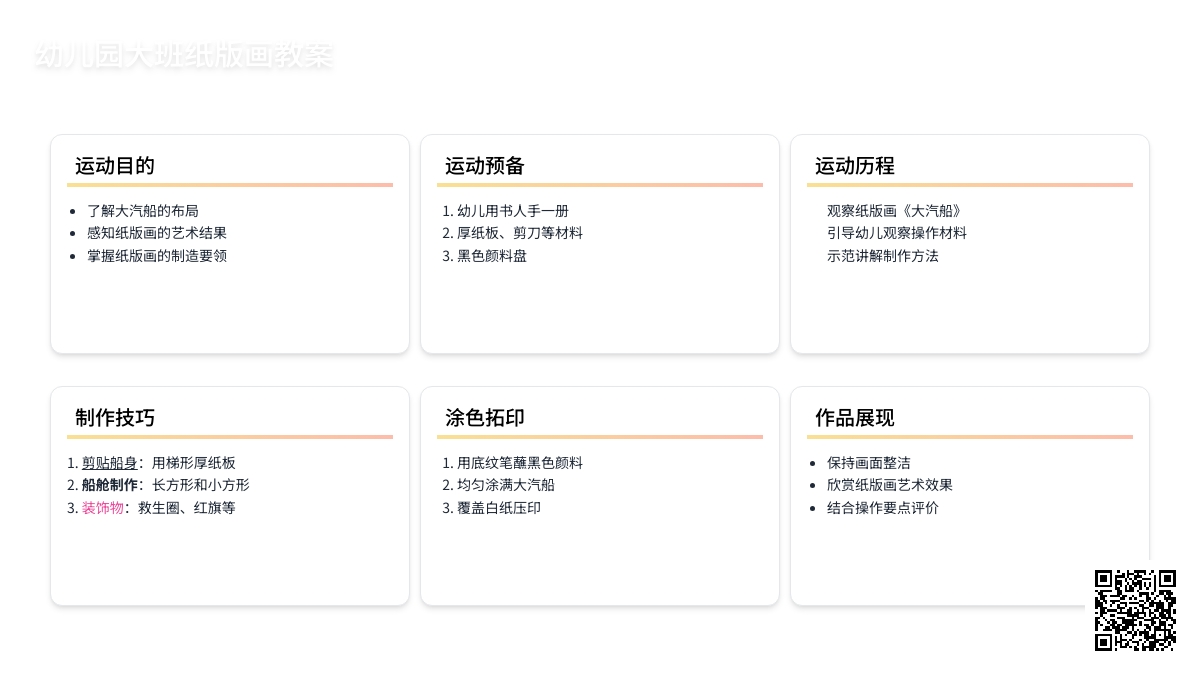Click the QR code image
1200x675 pixels.
[x=1135, y=610]
